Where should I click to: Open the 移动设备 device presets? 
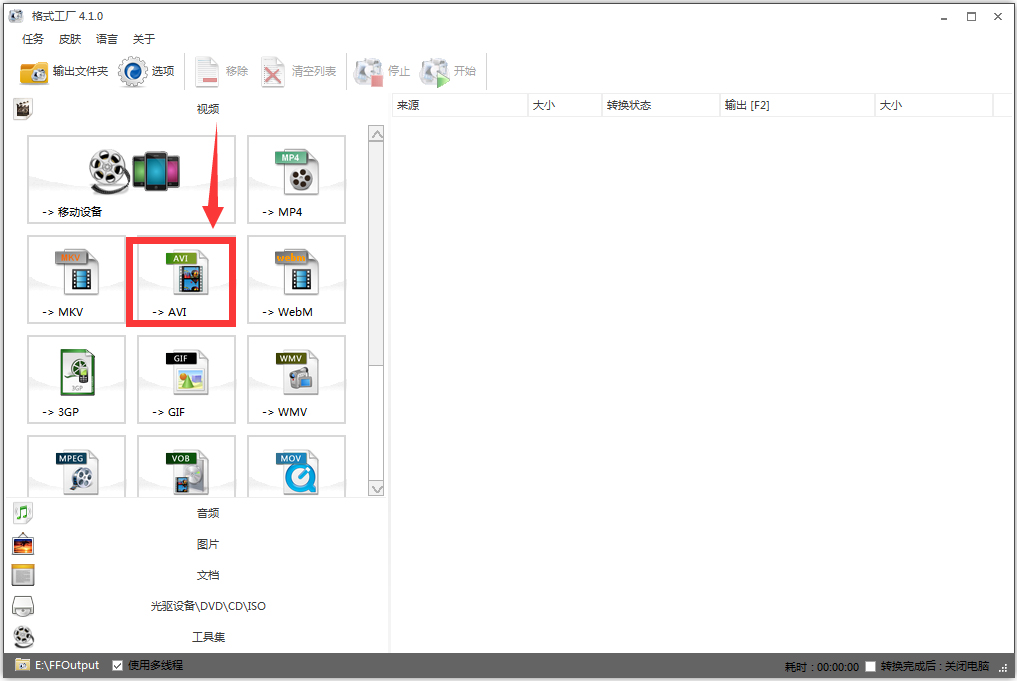click(131, 180)
